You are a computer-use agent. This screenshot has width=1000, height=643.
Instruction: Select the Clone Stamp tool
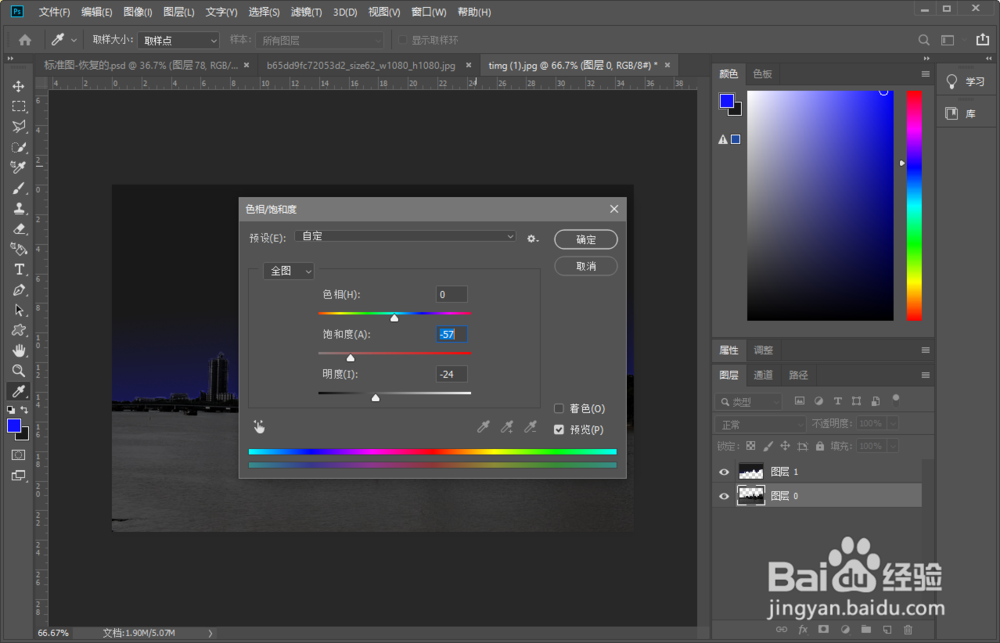tap(18, 208)
